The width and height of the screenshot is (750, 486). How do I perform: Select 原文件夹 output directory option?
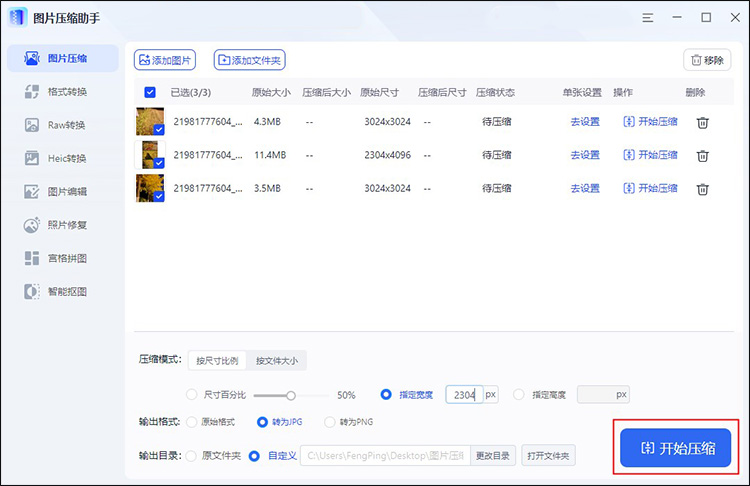click(x=191, y=456)
